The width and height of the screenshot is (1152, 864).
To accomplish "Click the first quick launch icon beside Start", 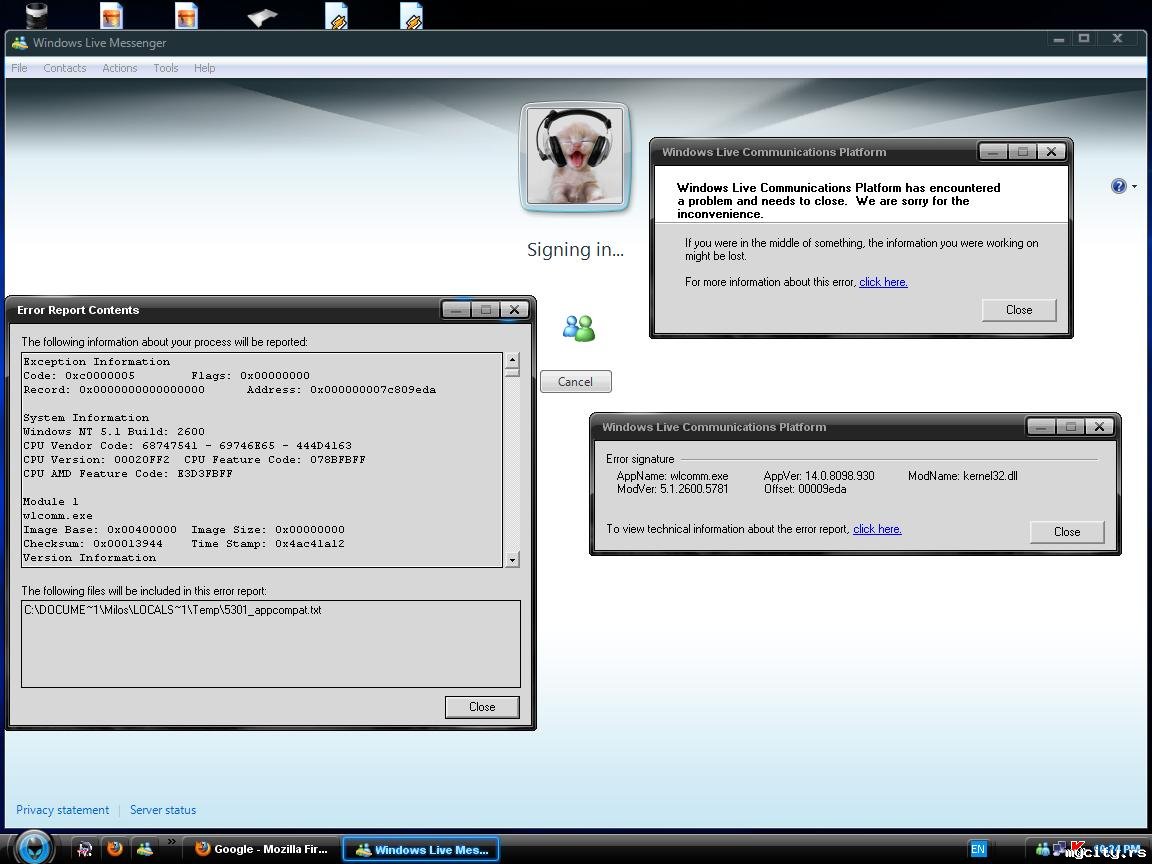I will coord(84,849).
